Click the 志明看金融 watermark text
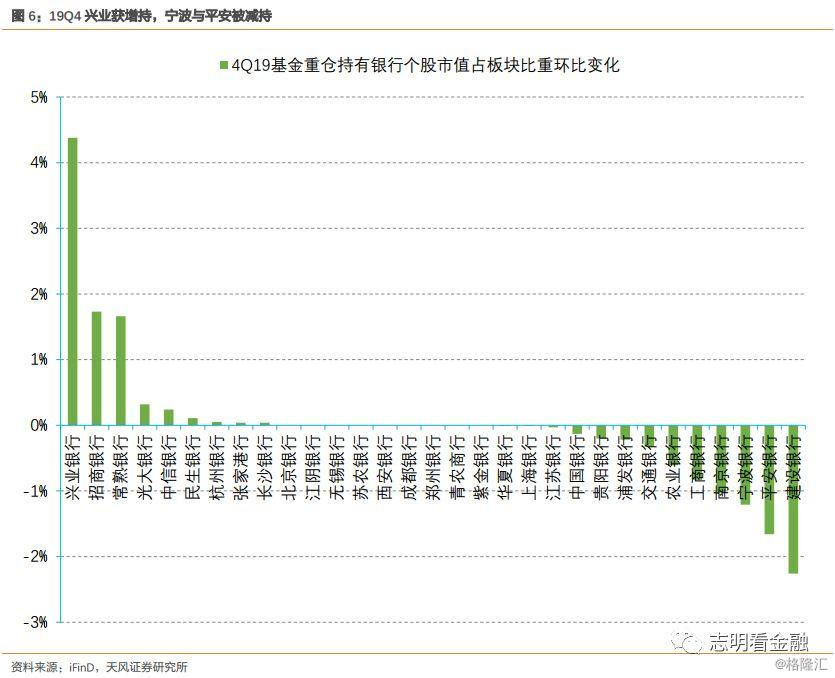The width and height of the screenshot is (835, 678). pyautogui.click(x=757, y=642)
